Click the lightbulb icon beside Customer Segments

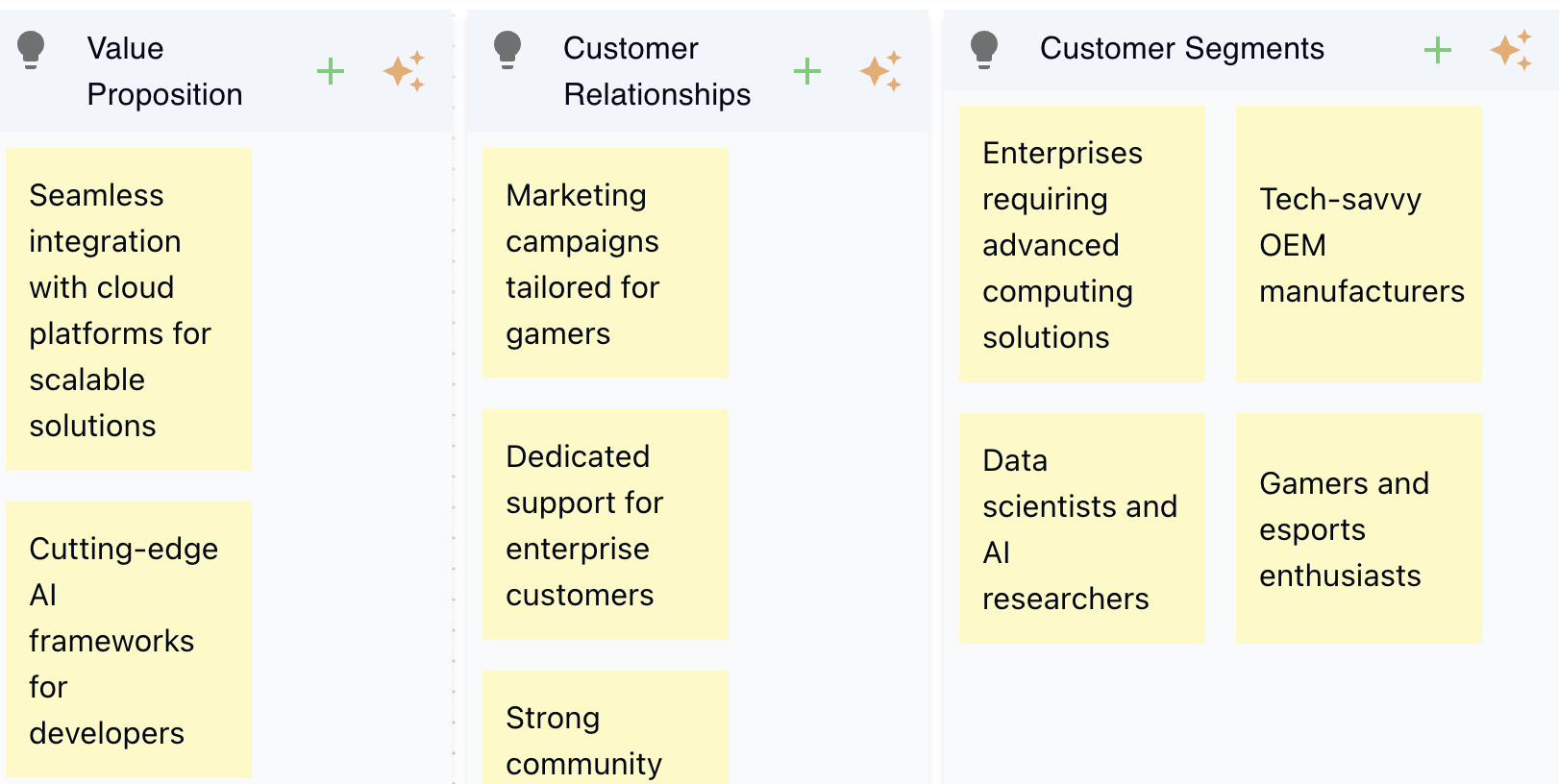(x=983, y=49)
